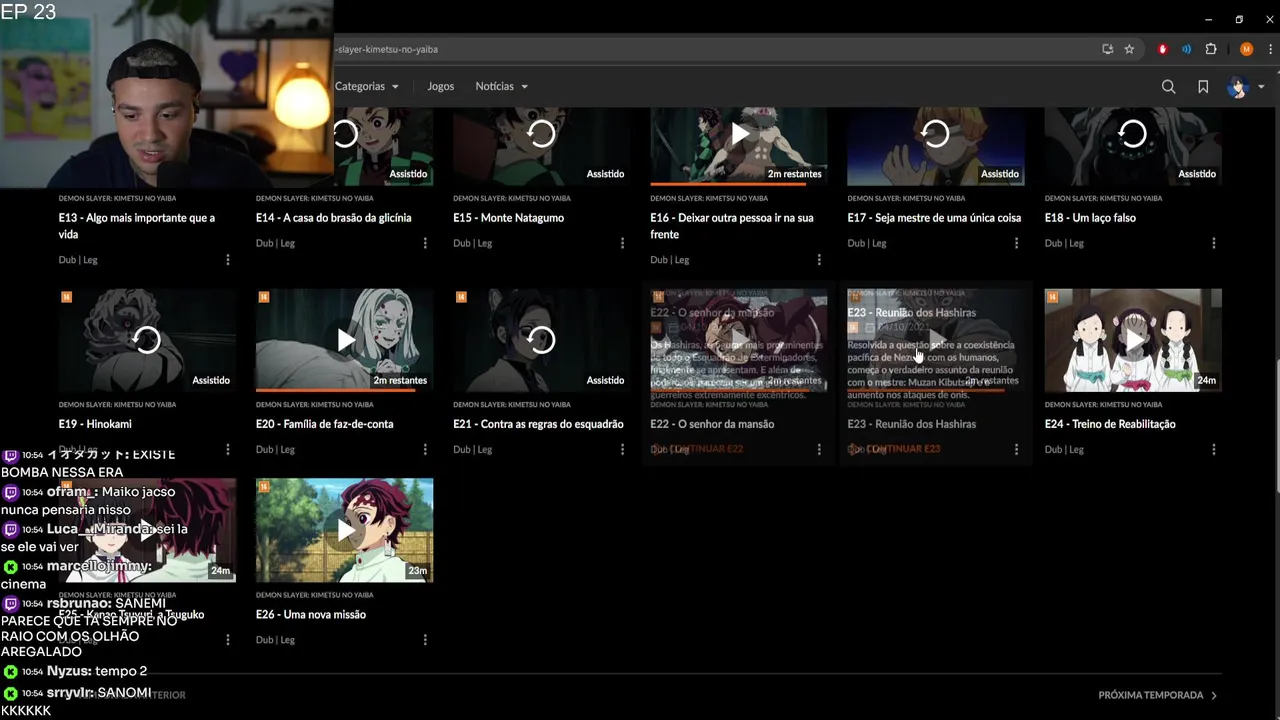
Task: Play E20 Família de faz-de-conta thumbnail play icon
Action: [x=345, y=340]
